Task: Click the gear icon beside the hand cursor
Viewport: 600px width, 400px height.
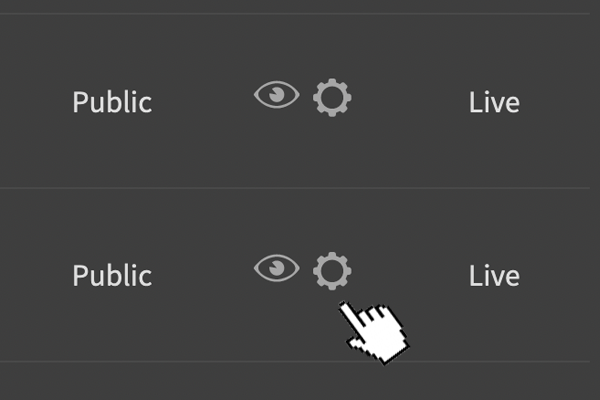Action: (332, 271)
